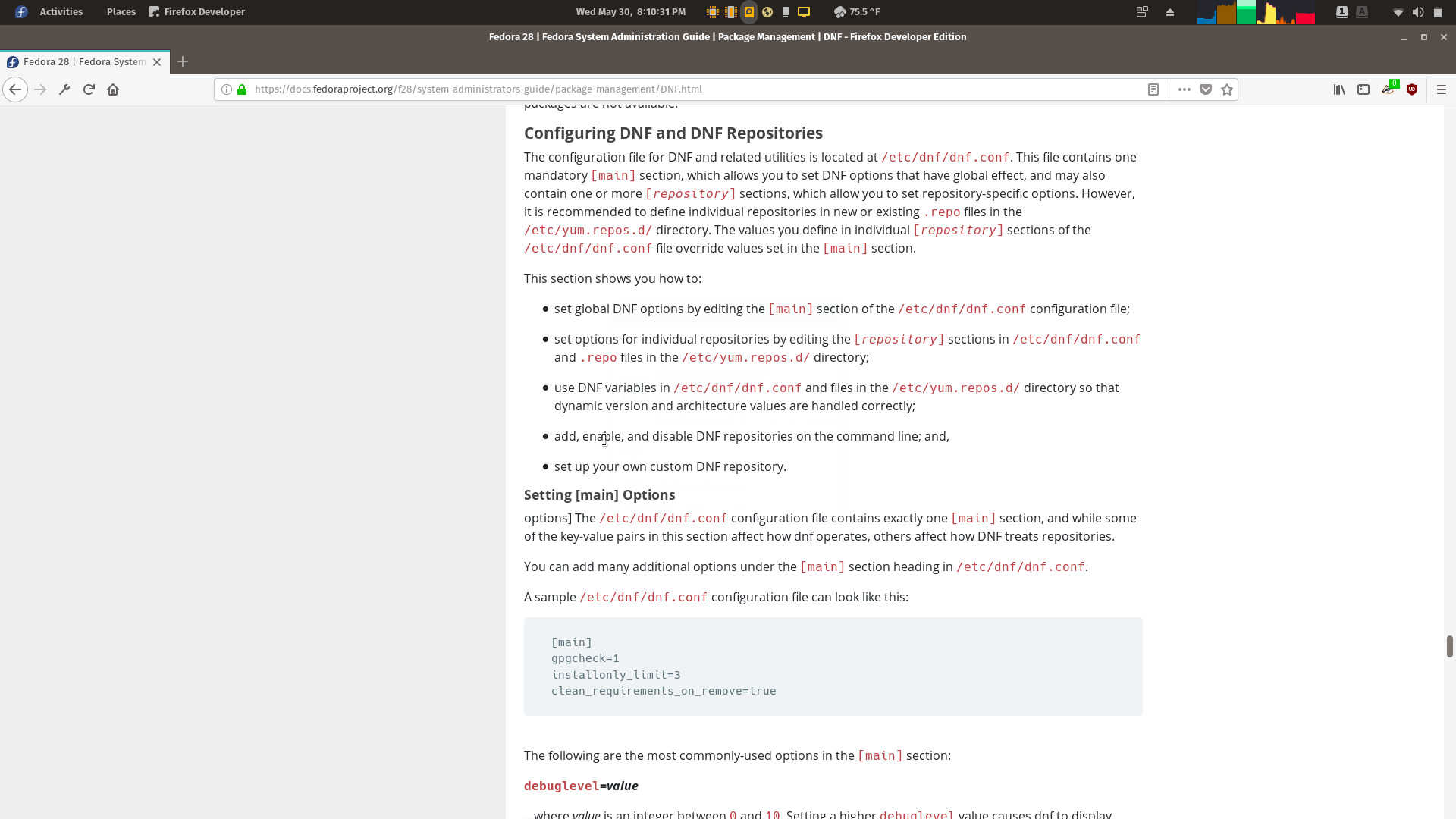1456x819 pixels.
Task: Save page to Pocket
Action: [1206, 89]
